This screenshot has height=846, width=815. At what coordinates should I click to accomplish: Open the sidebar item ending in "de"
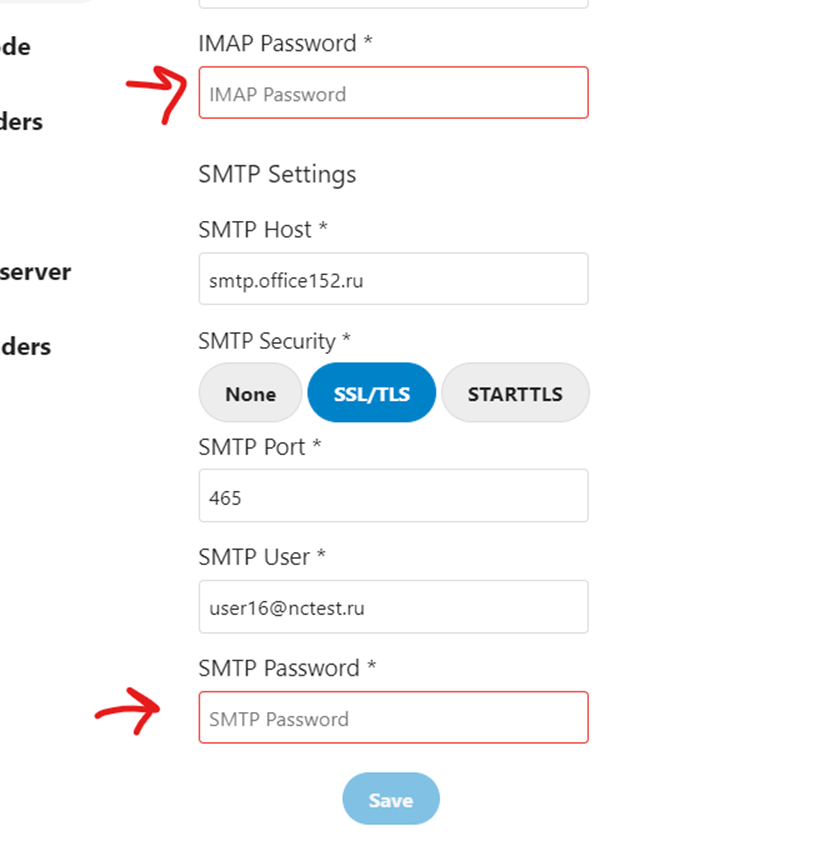15,47
